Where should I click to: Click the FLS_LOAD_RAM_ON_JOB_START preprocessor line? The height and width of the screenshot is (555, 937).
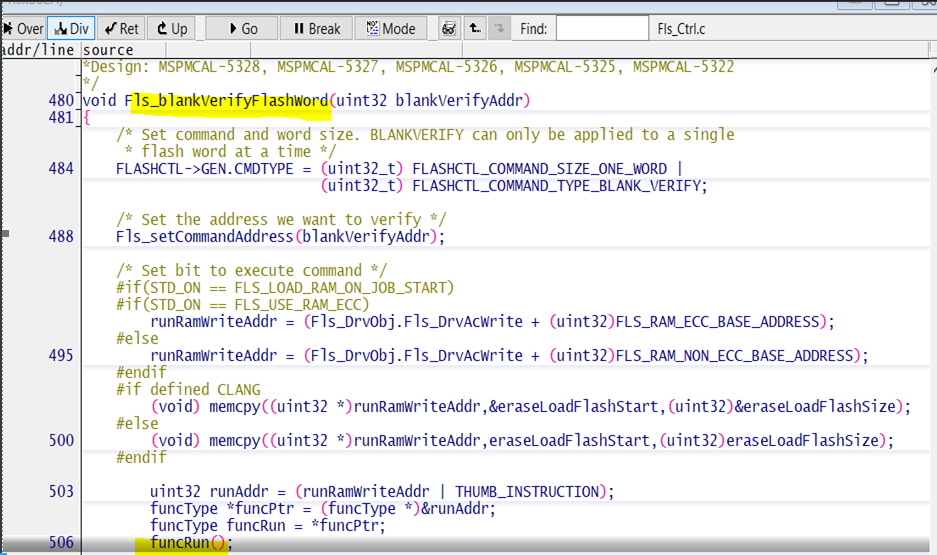285,287
